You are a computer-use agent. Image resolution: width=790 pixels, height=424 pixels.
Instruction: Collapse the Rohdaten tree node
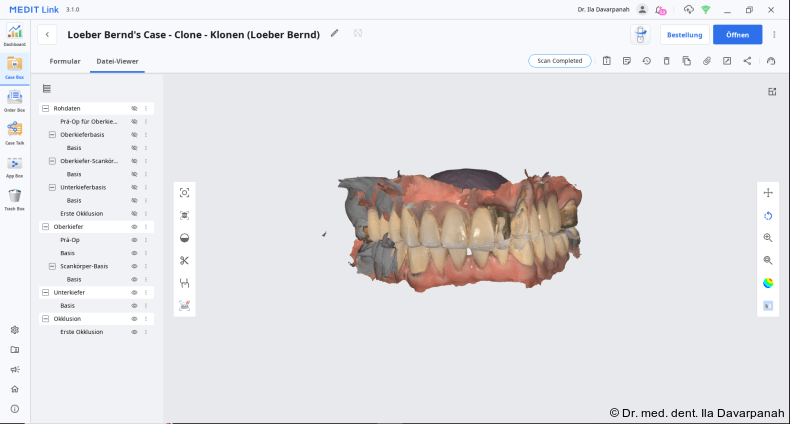click(x=45, y=108)
